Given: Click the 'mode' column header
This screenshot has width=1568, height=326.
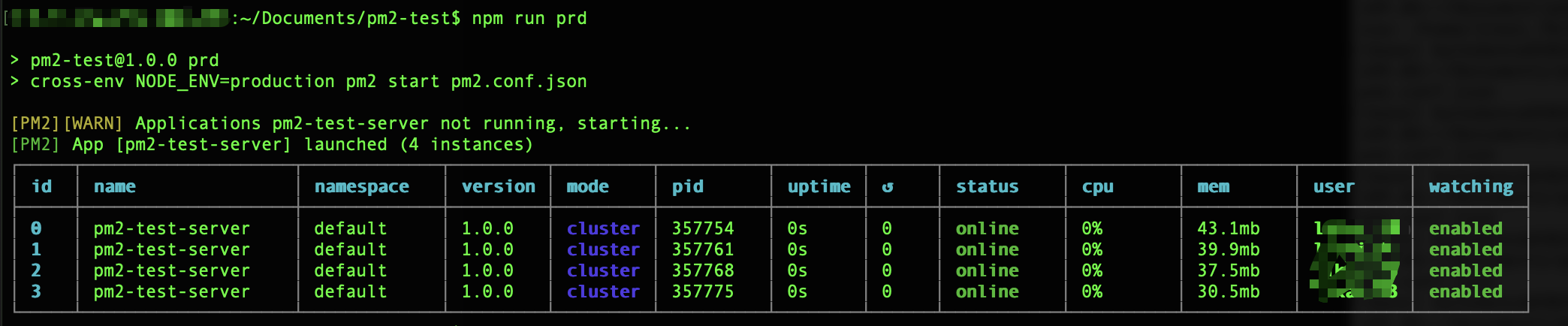Looking at the screenshot, I should pyautogui.click(x=588, y=186).
